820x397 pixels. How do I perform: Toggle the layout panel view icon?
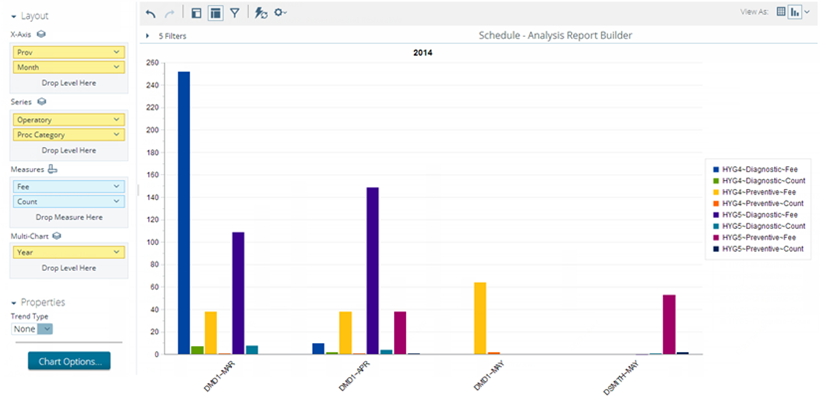pos(196,13)
